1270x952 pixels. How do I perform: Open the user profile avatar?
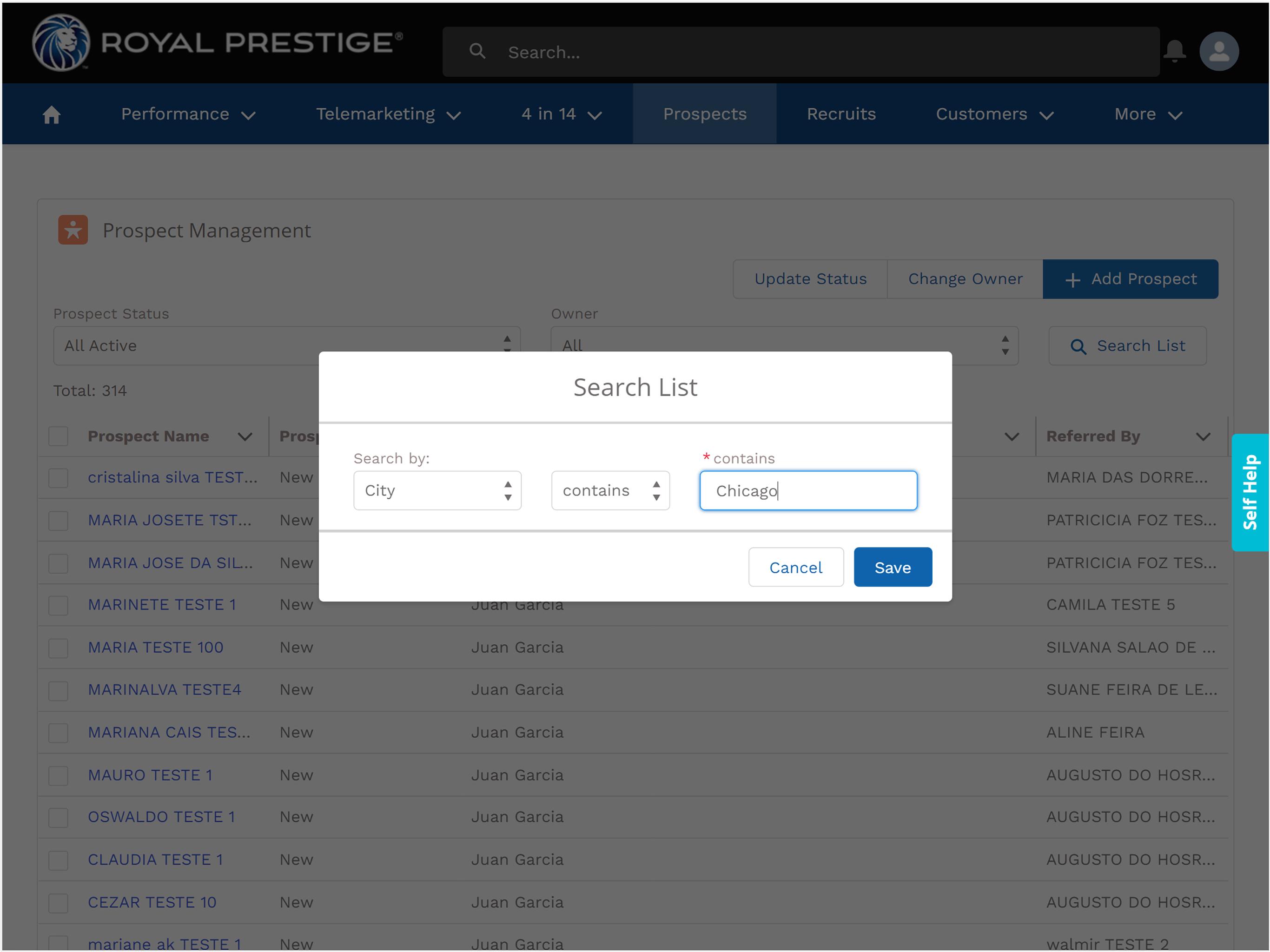pyautogui.click(x=1219, y=51)
